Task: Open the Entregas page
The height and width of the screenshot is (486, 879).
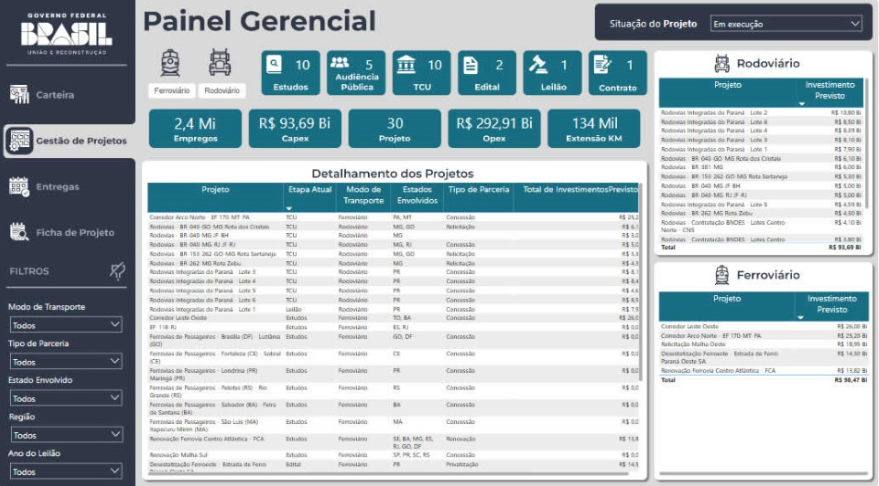Action: click(x=58, y=187)
